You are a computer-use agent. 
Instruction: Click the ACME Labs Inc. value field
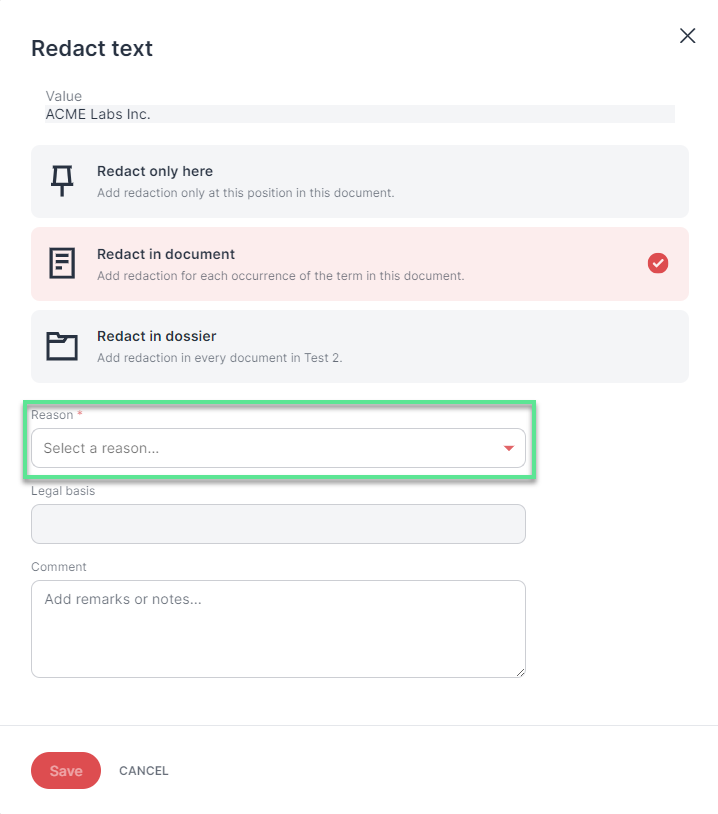(360, 114)
